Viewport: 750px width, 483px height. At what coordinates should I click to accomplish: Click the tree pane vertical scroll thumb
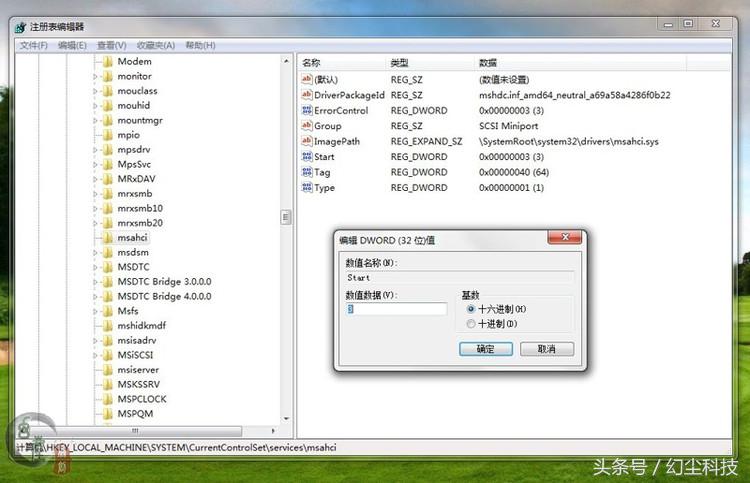tap(286, 218)
